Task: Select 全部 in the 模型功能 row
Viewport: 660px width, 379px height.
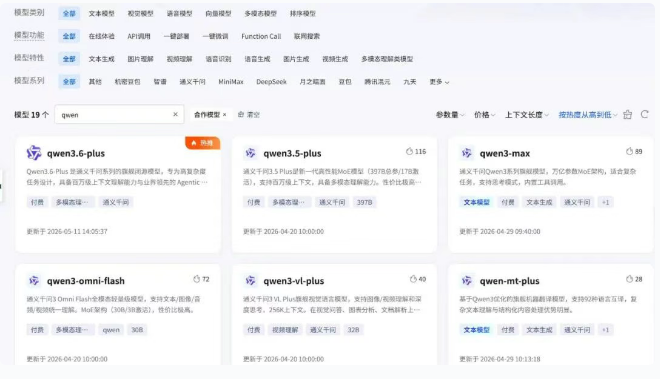Action: point(69,36)
